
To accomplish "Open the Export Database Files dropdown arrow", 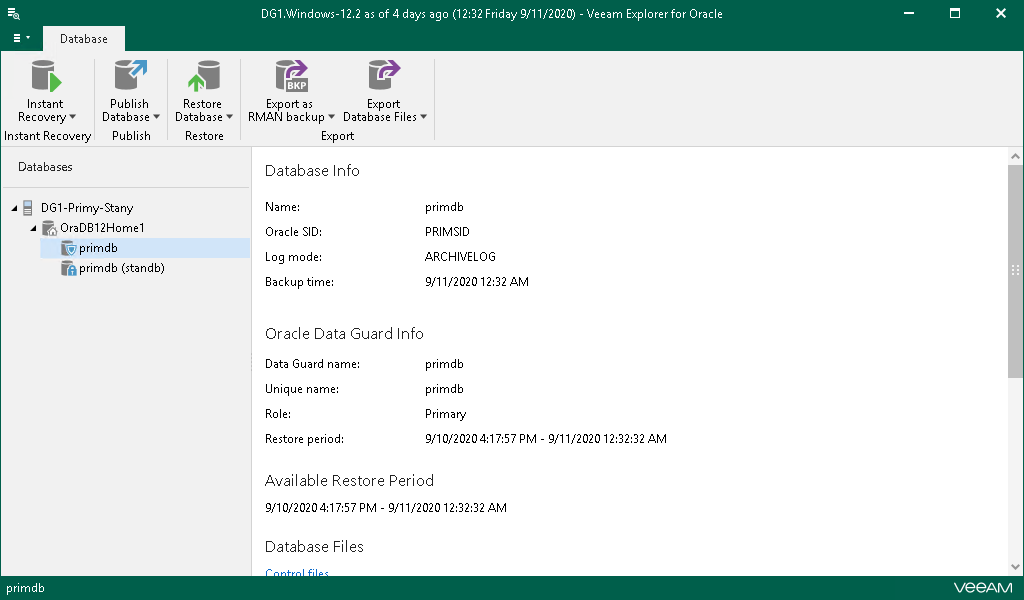I will pyautogui.click(x=423, y=118).
